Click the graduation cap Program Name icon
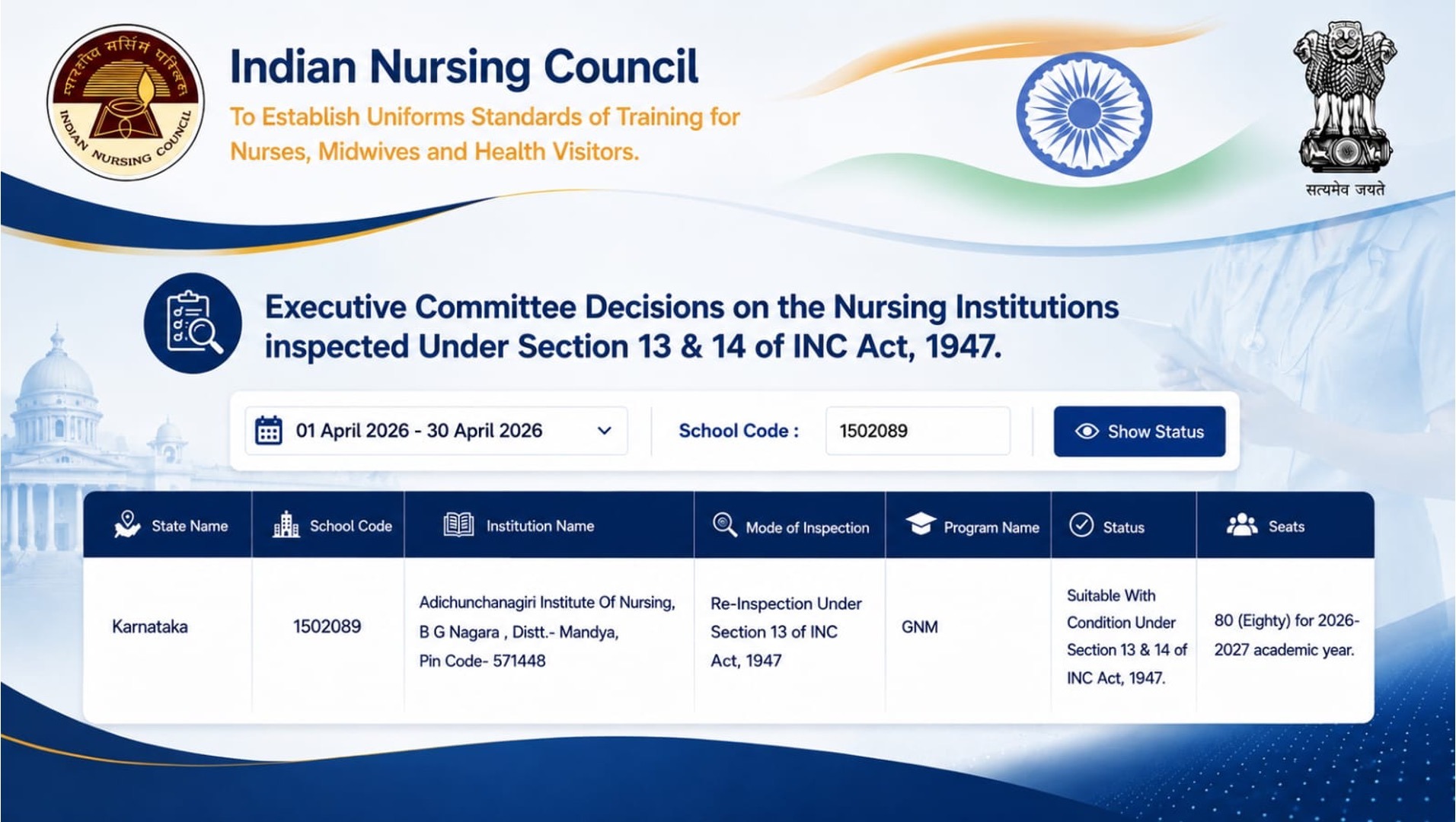The width and height of the screenshot is (1456, 822). 920,524
